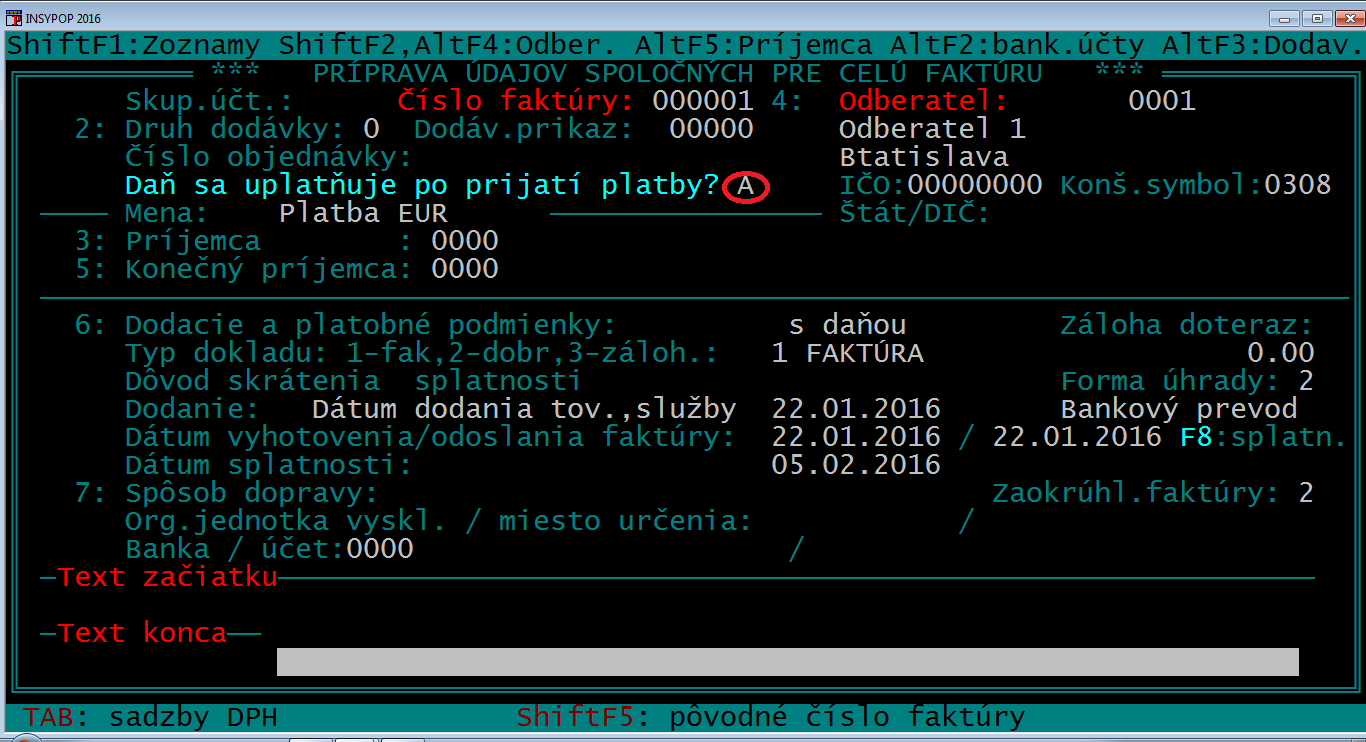The height and width of the screenshot is (742, 1366).
Task: Click the grey text entry bar
Action: coord(788,662)
